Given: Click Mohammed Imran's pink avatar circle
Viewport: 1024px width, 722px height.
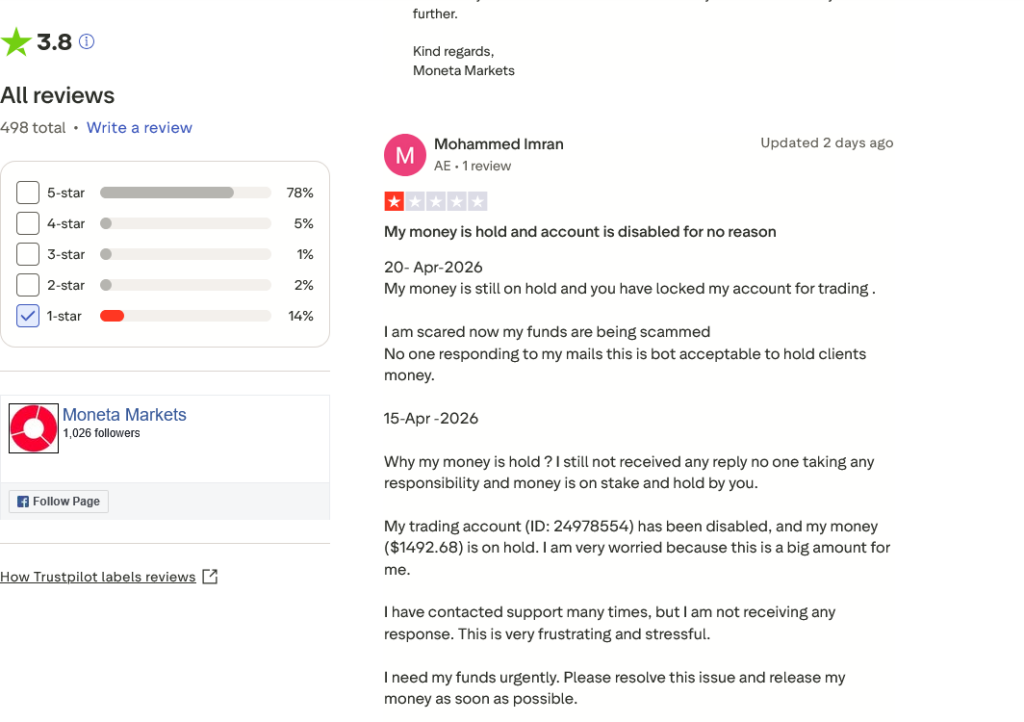Looking at the screenshot, I should point(405,155).
